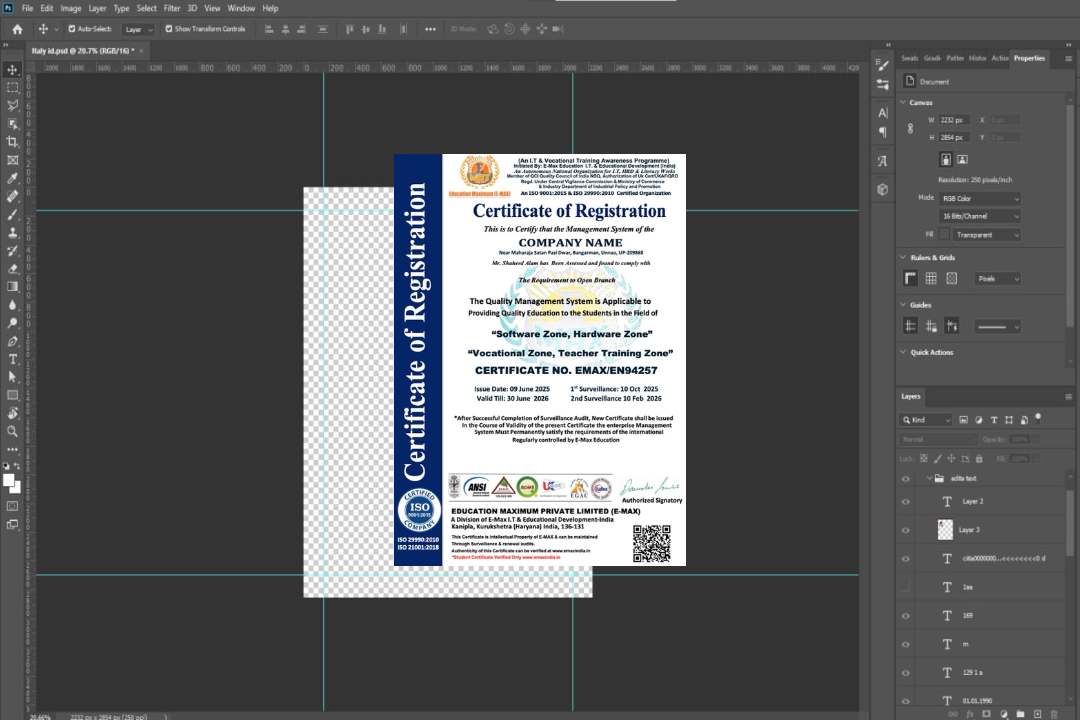Open the layer filter Kind dropdown
The image size is (1080, 720).
coord(926,420)
